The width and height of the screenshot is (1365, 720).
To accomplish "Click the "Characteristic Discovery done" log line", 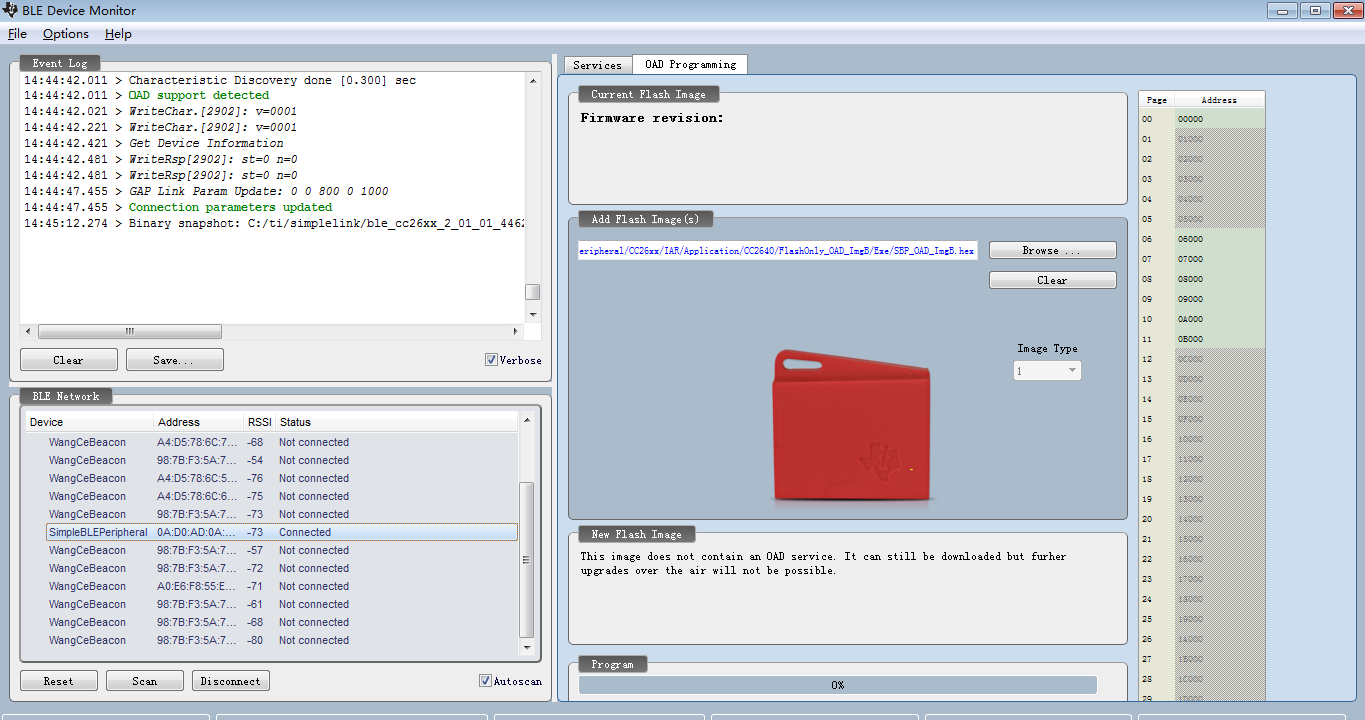I will coord(220,80).
